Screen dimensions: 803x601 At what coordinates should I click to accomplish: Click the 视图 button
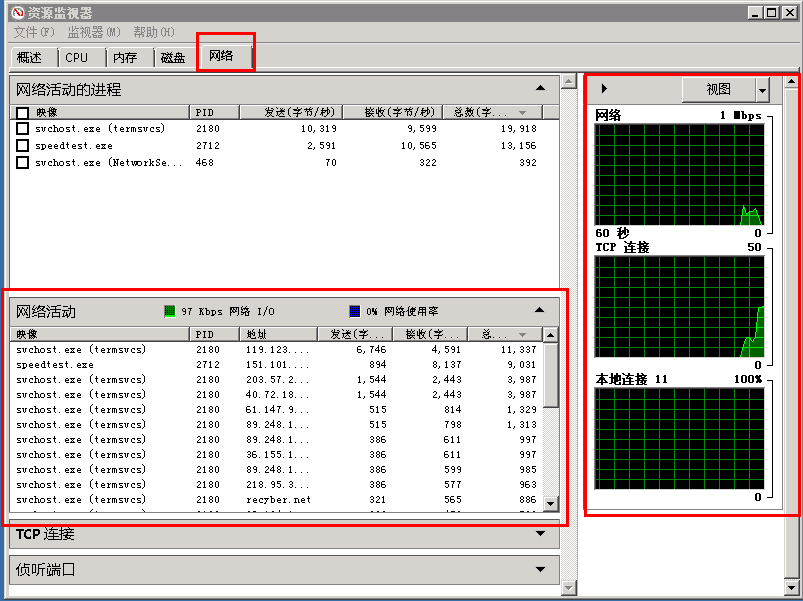tap(718, 90)
